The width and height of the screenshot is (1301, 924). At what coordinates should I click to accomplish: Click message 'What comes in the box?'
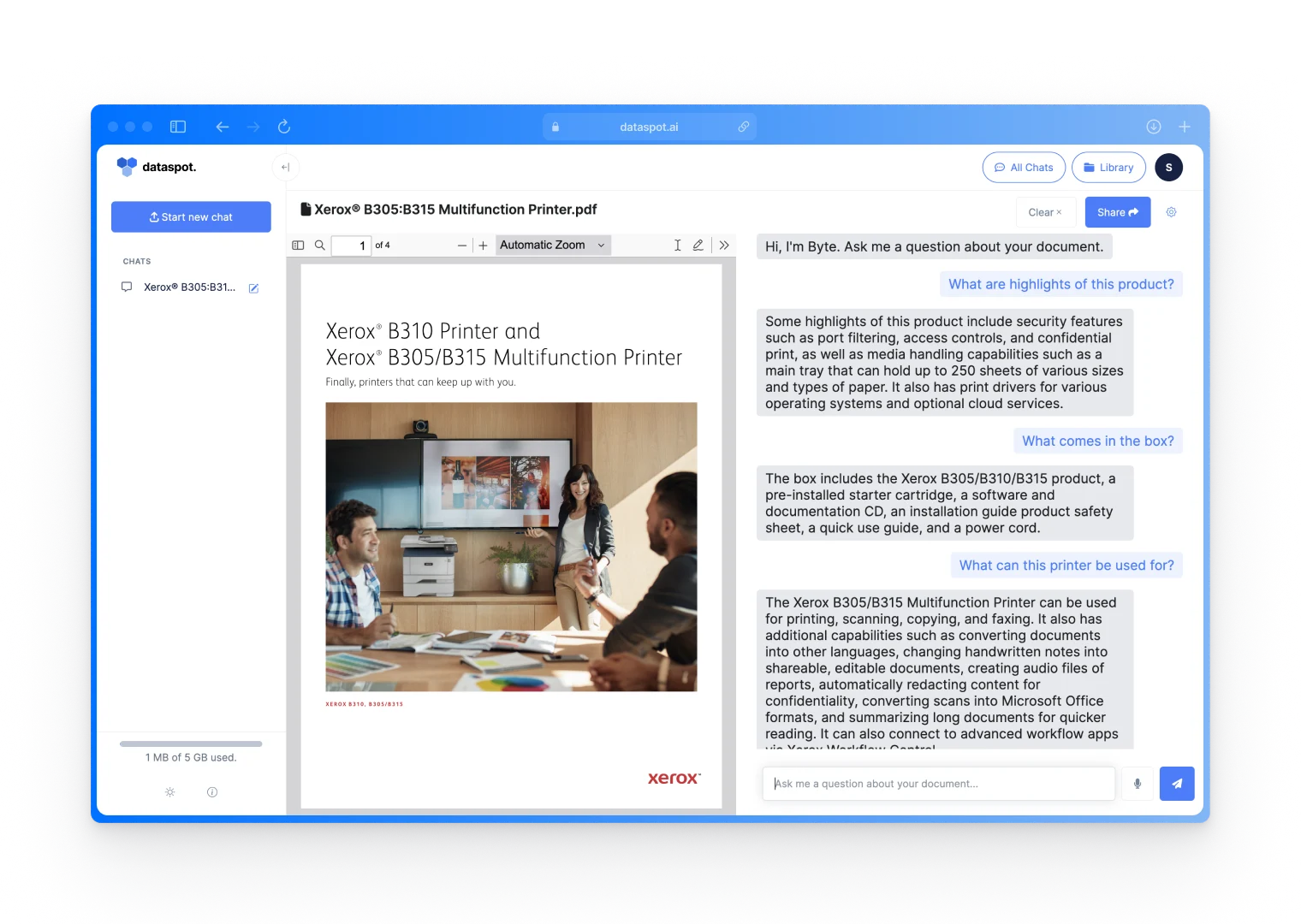(1098, 441)
